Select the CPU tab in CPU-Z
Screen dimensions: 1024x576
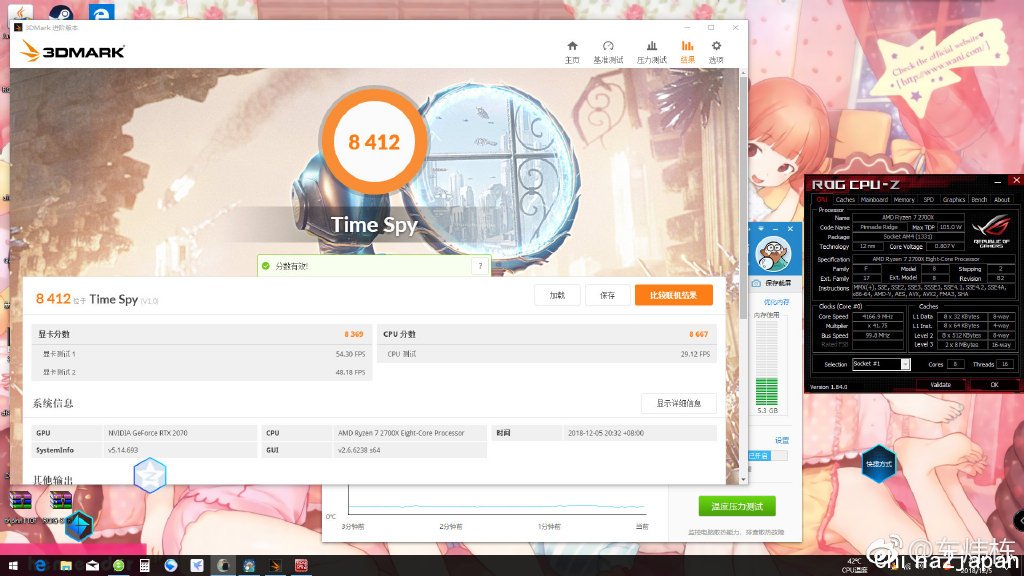click(822, 200)
